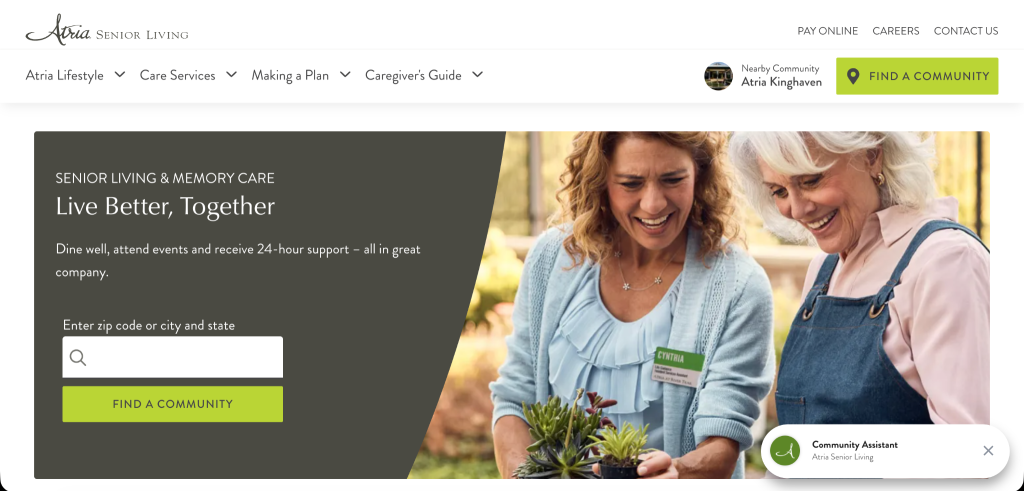Open the Careers link

pyautogui.click(x=895, y=31)
